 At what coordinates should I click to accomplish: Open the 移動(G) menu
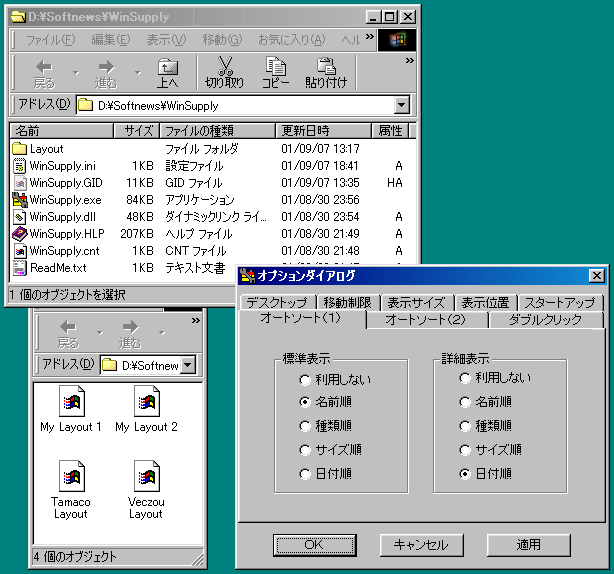[x=222, y=40]
